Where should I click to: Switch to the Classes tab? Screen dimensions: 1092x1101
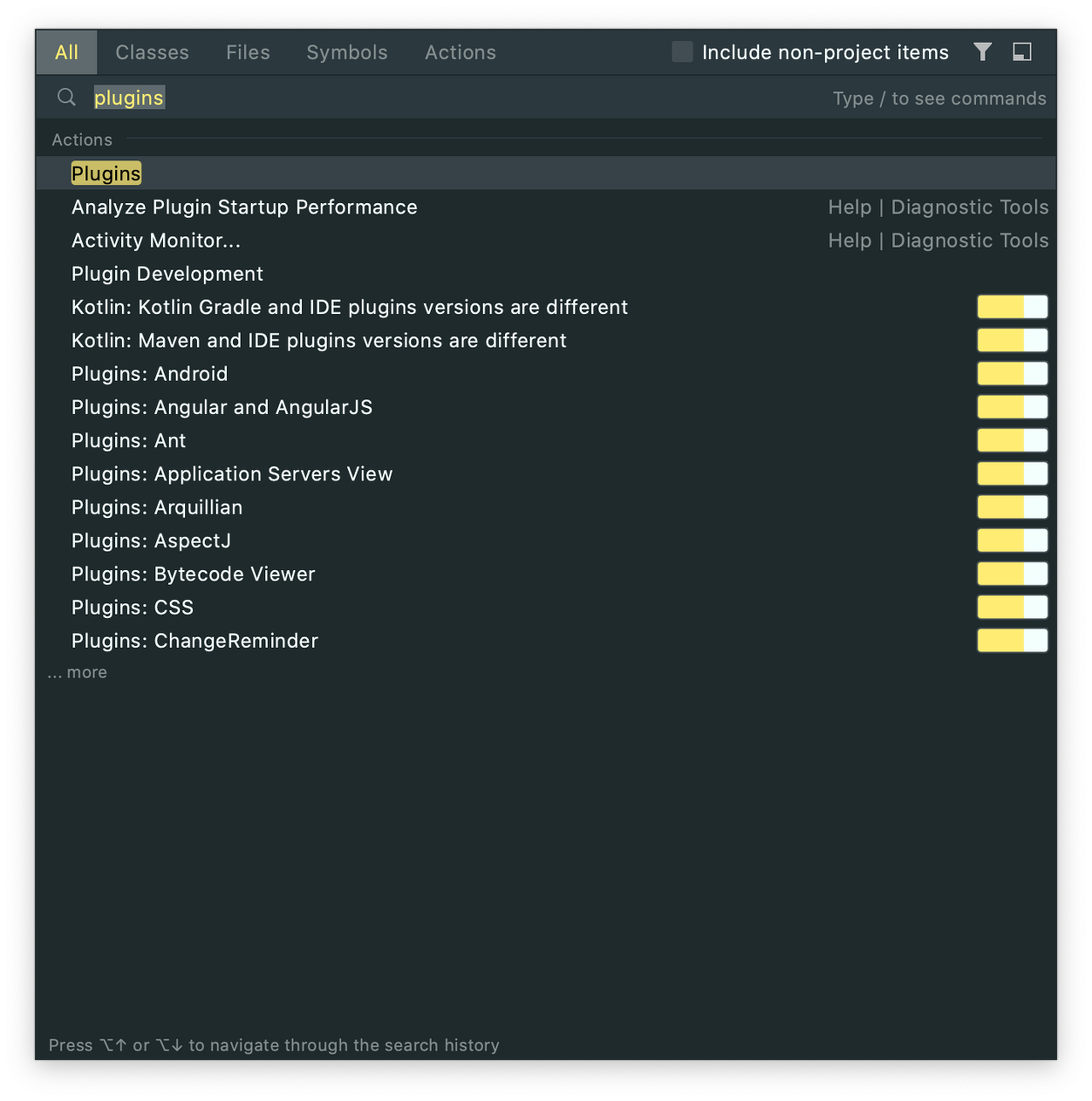click(x=152, y=52)
